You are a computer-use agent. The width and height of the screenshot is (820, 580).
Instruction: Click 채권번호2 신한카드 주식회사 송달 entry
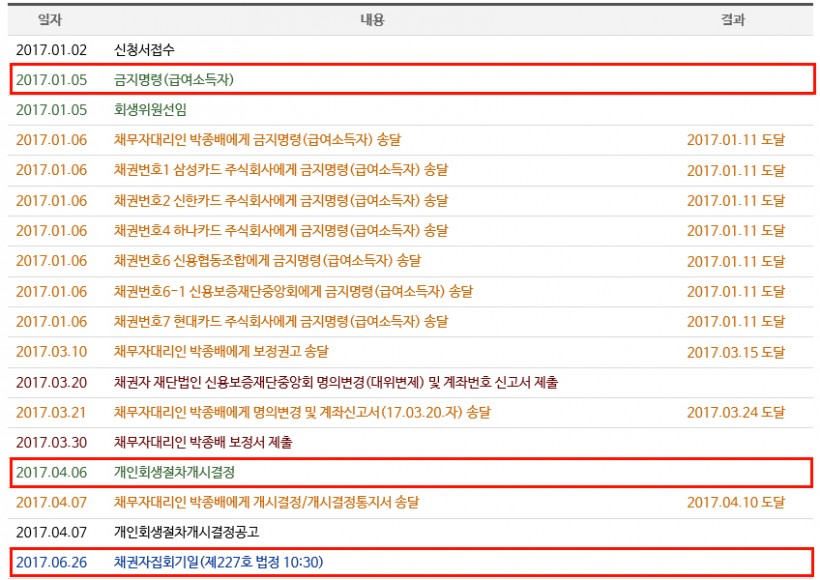tap(281, 200)
